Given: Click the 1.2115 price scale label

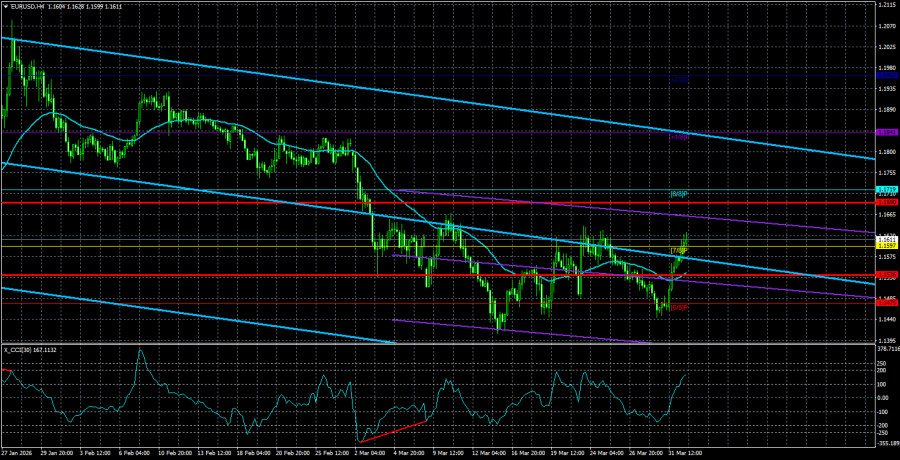Looking at the screenshot, I should (x=885, y=6).
